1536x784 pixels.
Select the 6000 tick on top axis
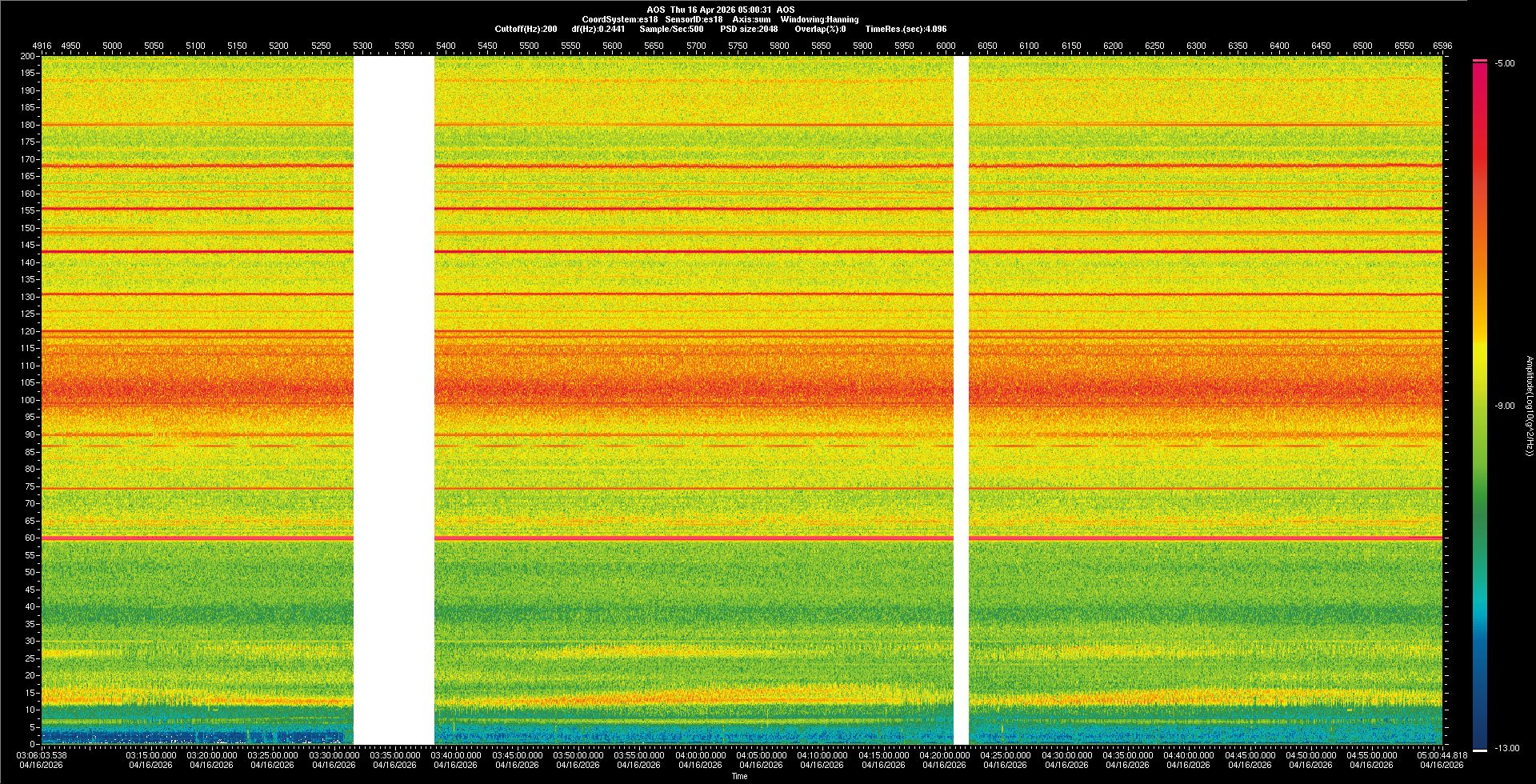(946, 46)
